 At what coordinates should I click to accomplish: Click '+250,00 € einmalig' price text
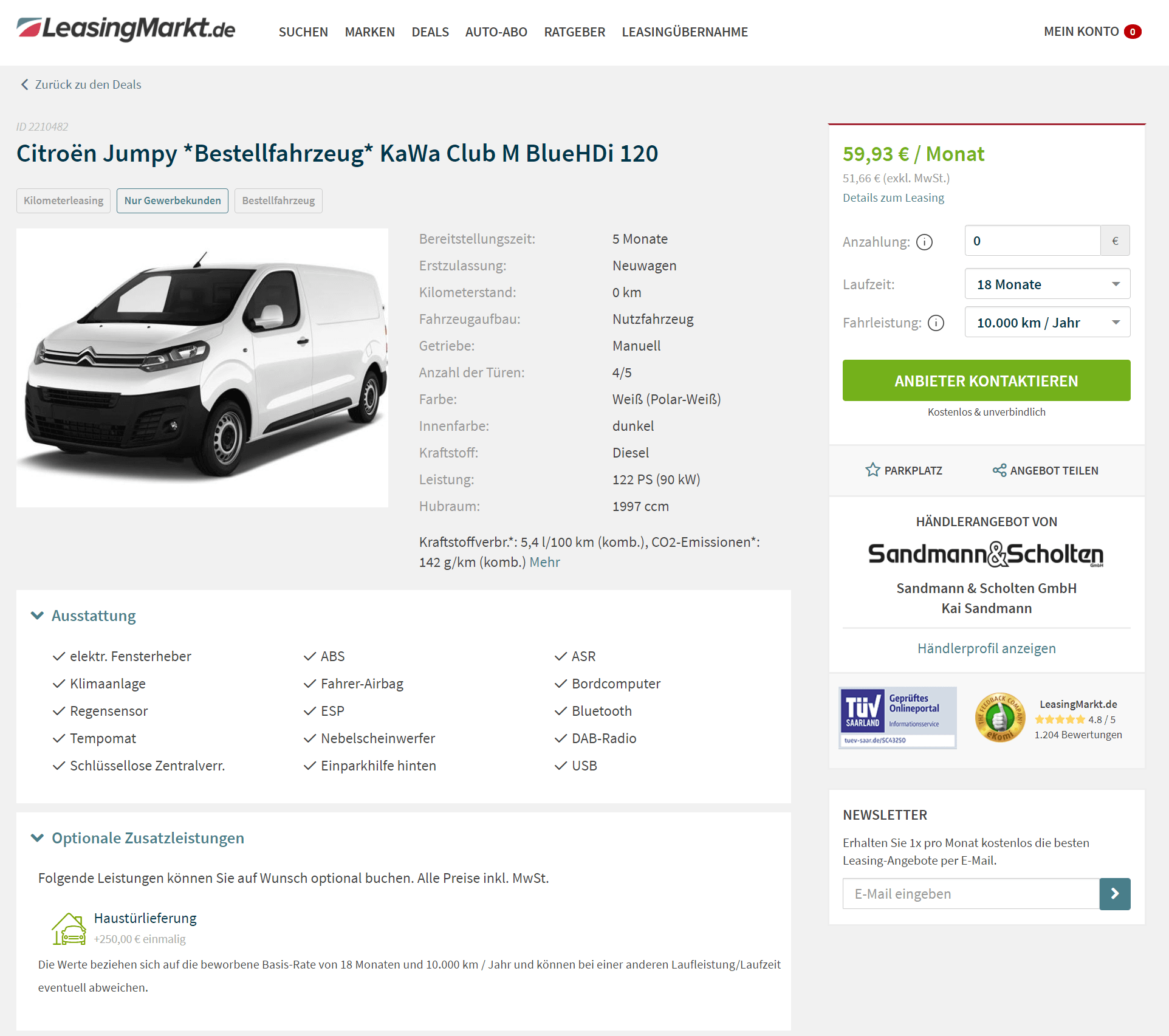pyautogui.click(x=140, y=939)
